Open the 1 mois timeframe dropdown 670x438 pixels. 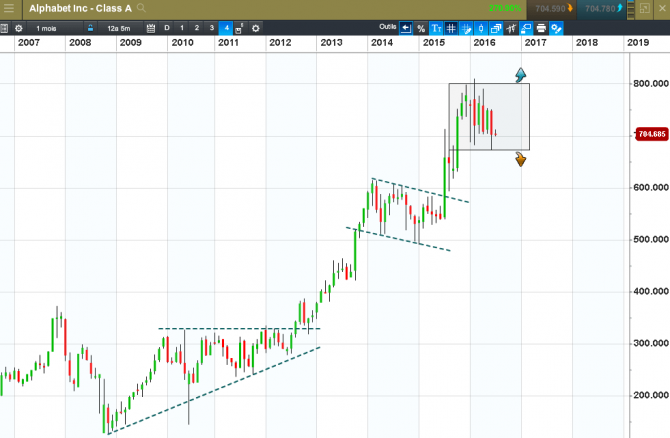[54, 29]
